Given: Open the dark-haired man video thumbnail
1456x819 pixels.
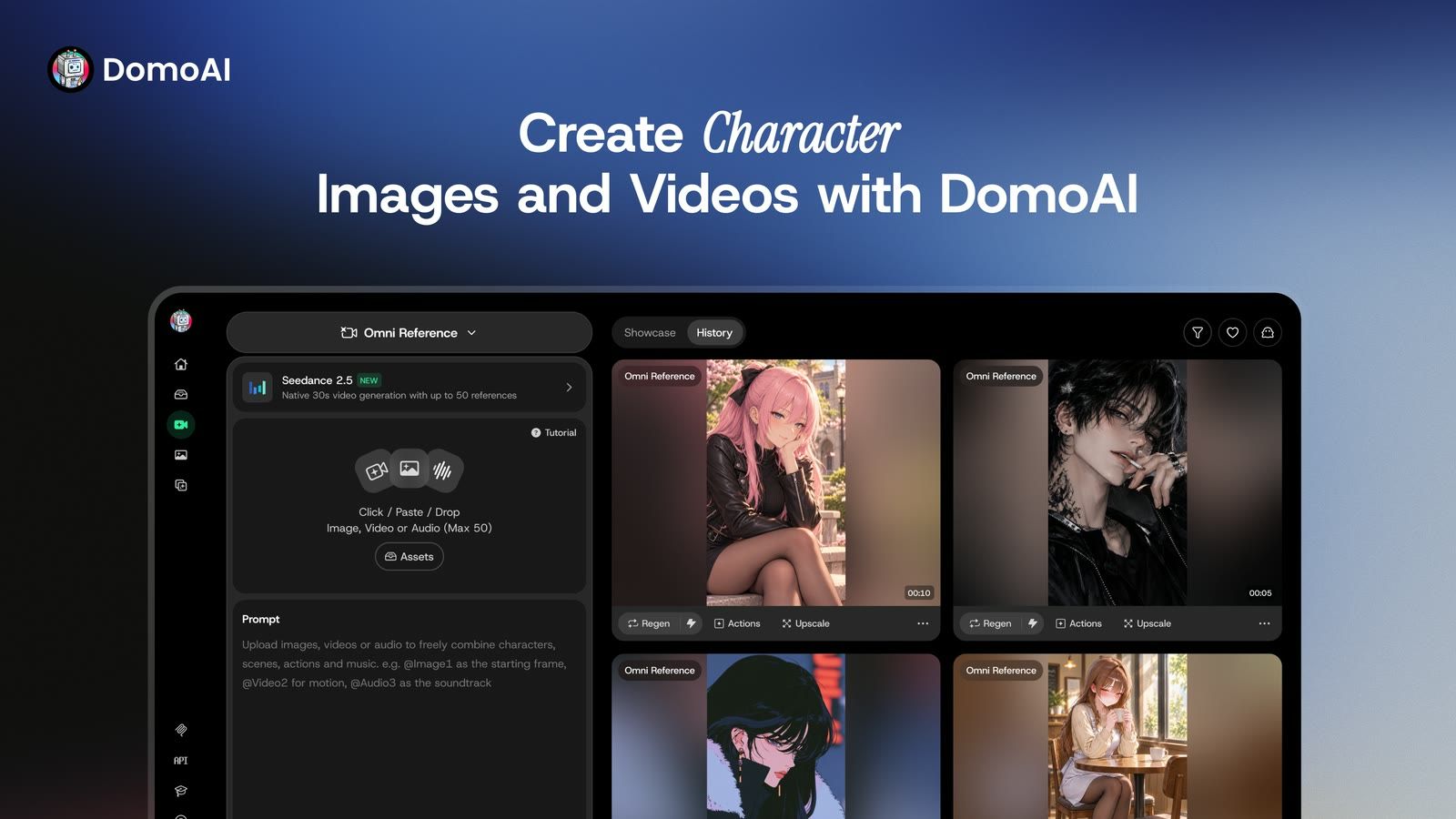Looking at the screenshot, I should (x=1117, y=483).
